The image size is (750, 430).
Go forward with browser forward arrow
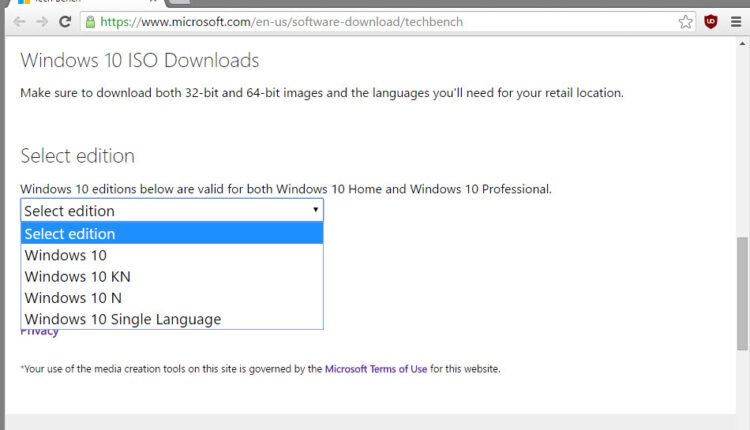42,22
